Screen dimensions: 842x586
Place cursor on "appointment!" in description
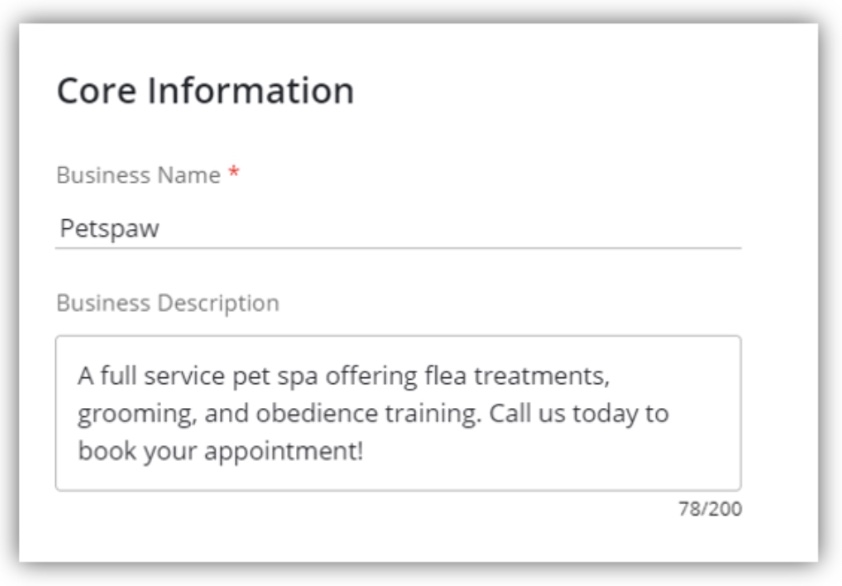(x=301, y=450)
